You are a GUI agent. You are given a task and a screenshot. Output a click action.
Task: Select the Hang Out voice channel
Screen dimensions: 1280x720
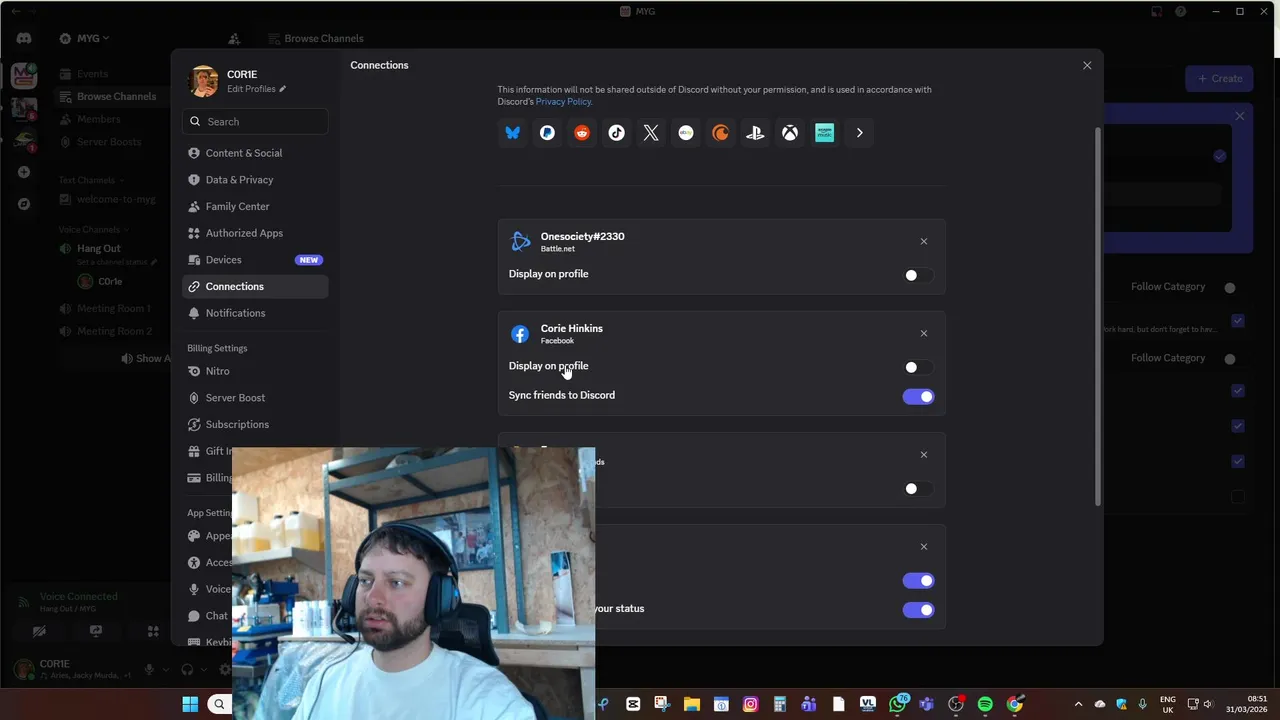99,248
